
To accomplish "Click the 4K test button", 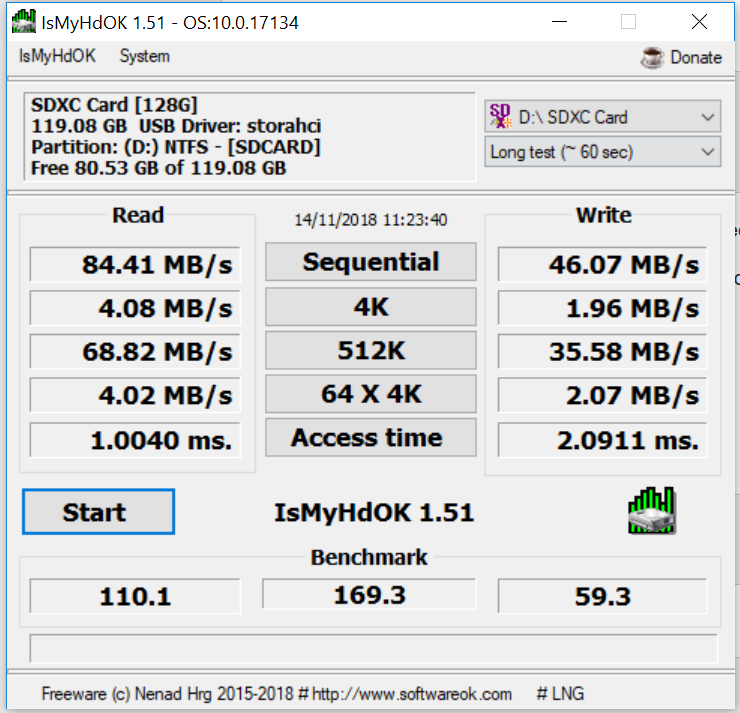I will [x=371, y=307].
